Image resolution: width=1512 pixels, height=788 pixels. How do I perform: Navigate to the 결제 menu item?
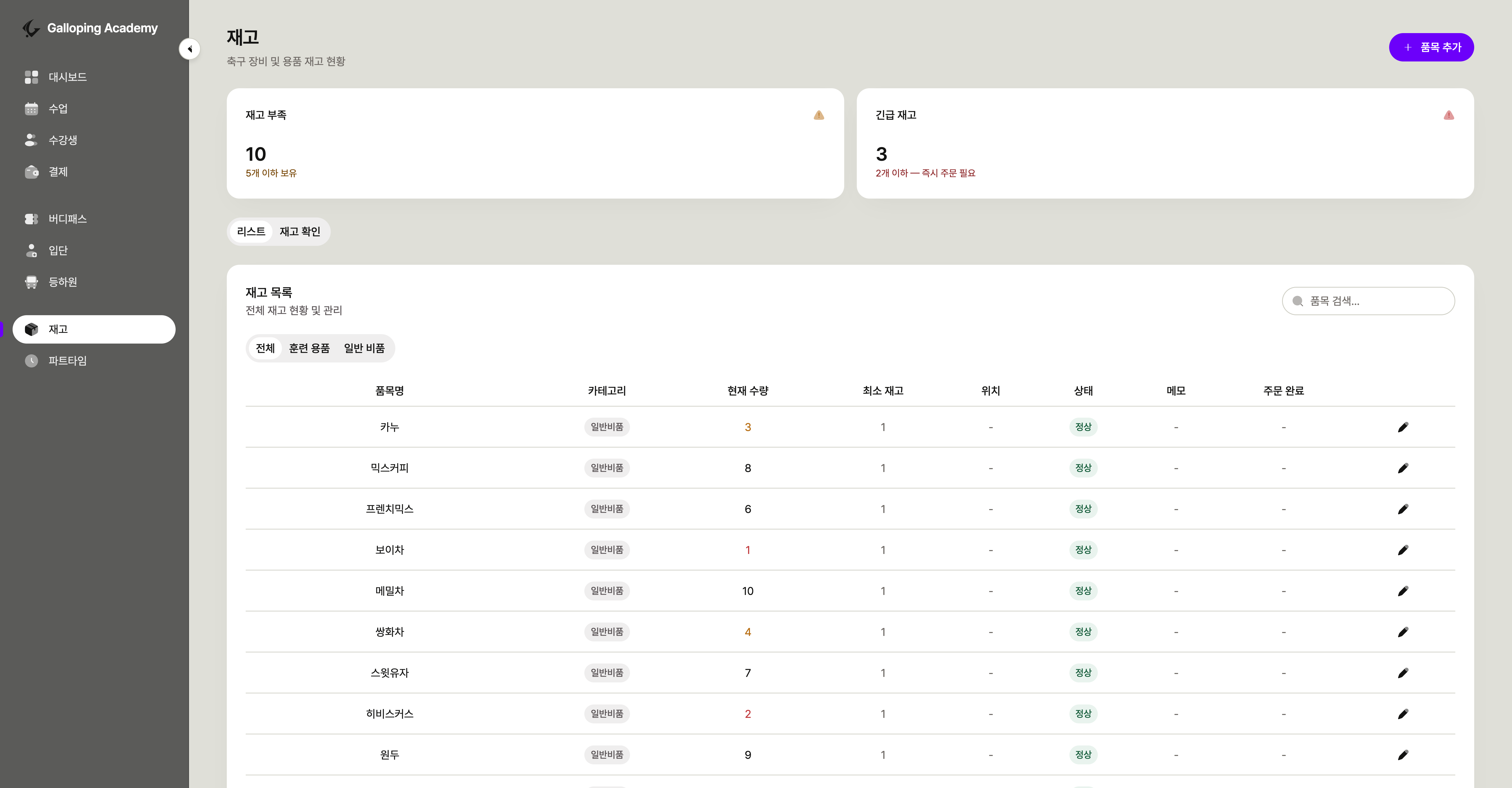pos(94,172)
